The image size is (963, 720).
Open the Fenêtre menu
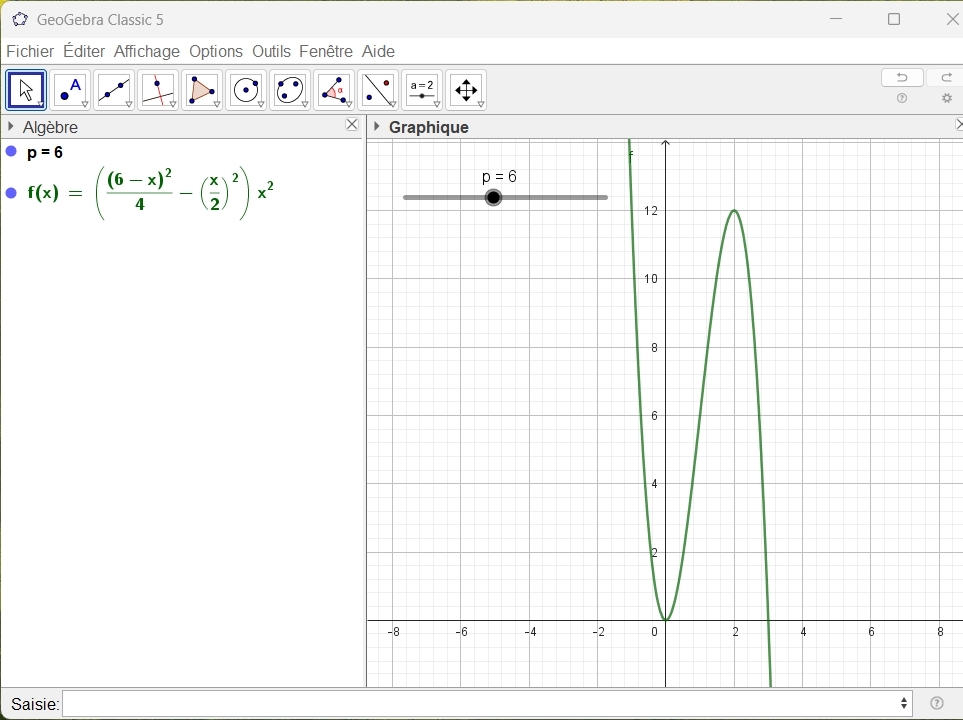coord(326,52)
